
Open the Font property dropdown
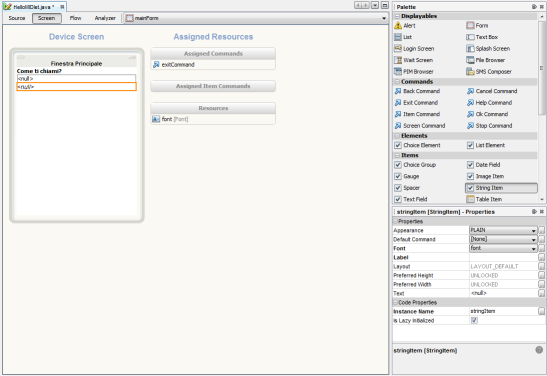(533, 248)
